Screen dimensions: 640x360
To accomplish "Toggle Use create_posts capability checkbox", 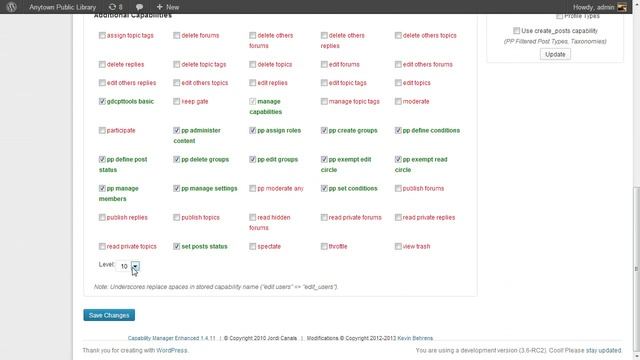I will click(516, 31).
